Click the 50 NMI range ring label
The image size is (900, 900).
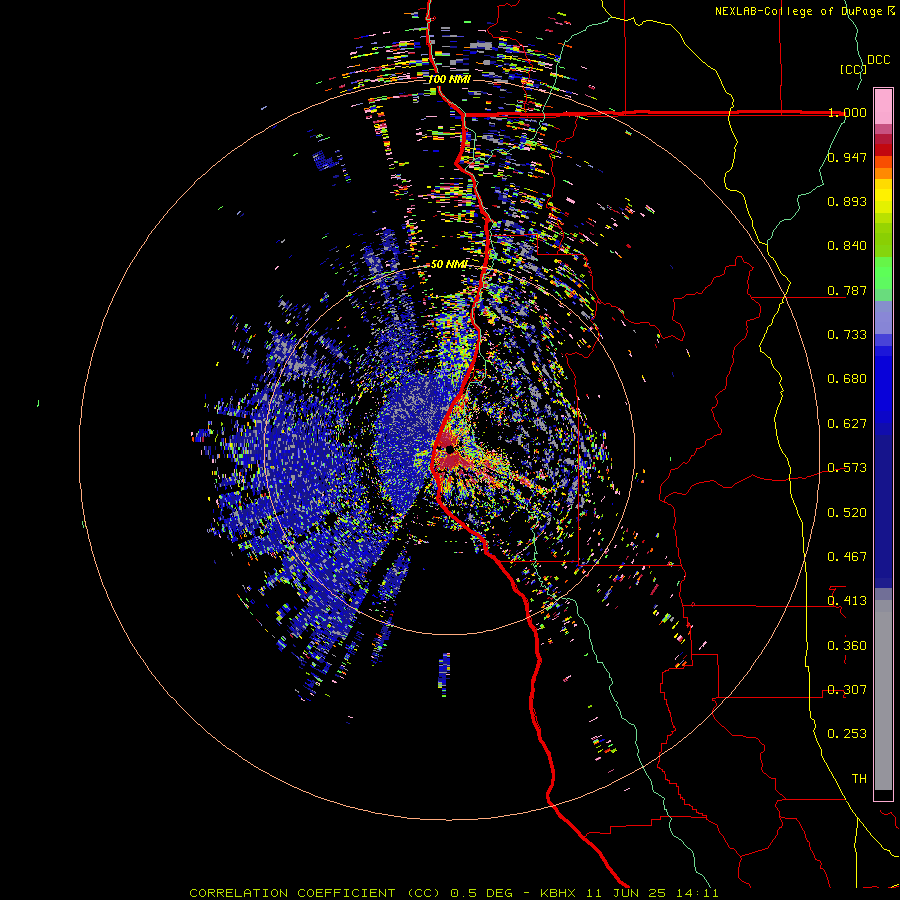[449, 264]
